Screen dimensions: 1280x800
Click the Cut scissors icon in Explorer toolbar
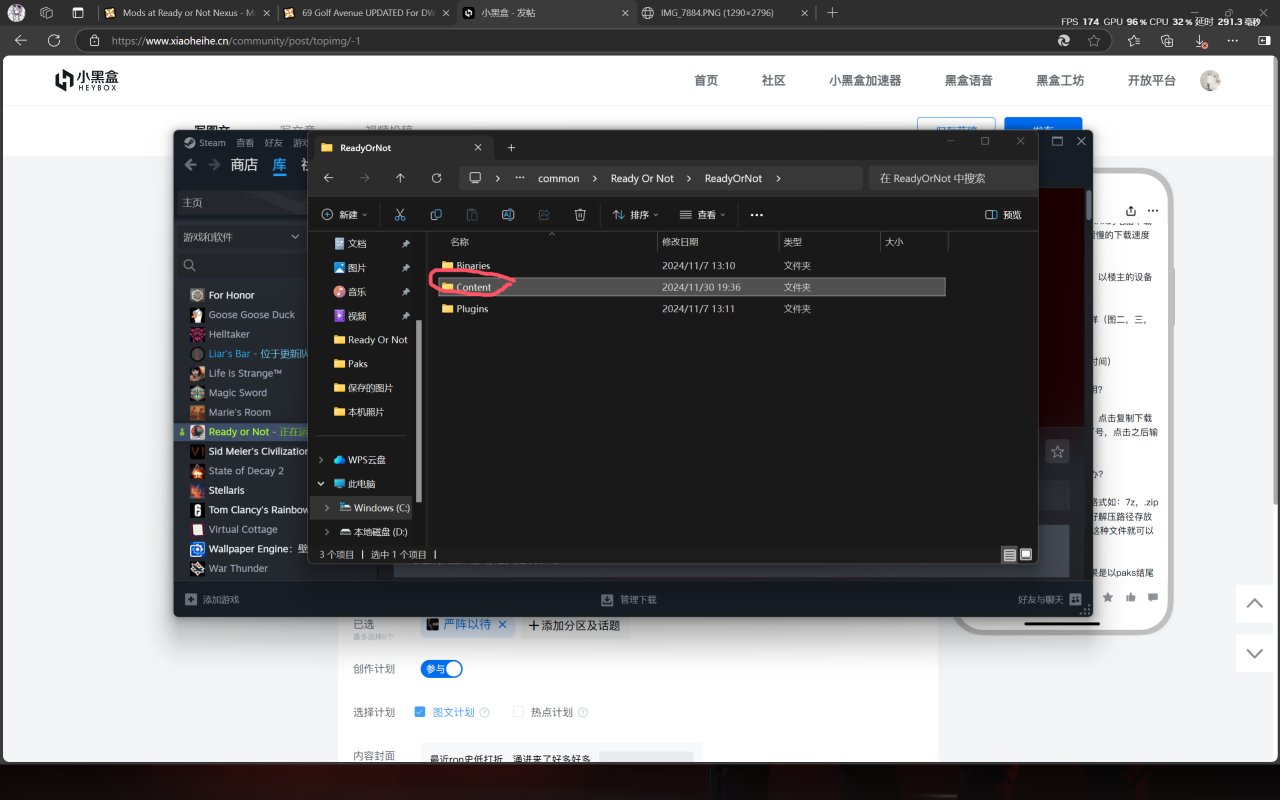pyautogui.click(x=400, y=215)
